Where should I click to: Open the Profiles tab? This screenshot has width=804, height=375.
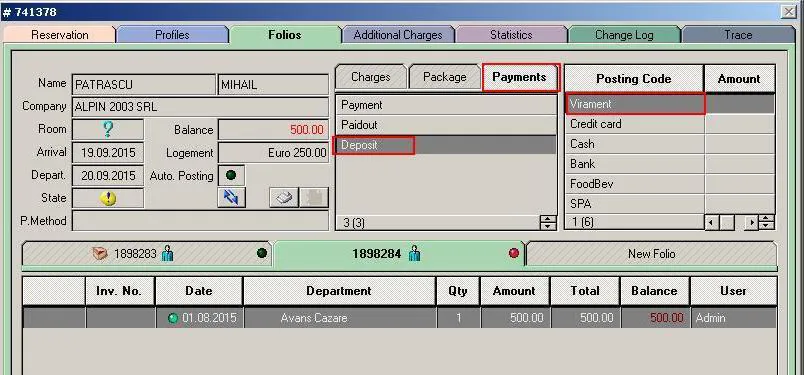pos(172,35)
